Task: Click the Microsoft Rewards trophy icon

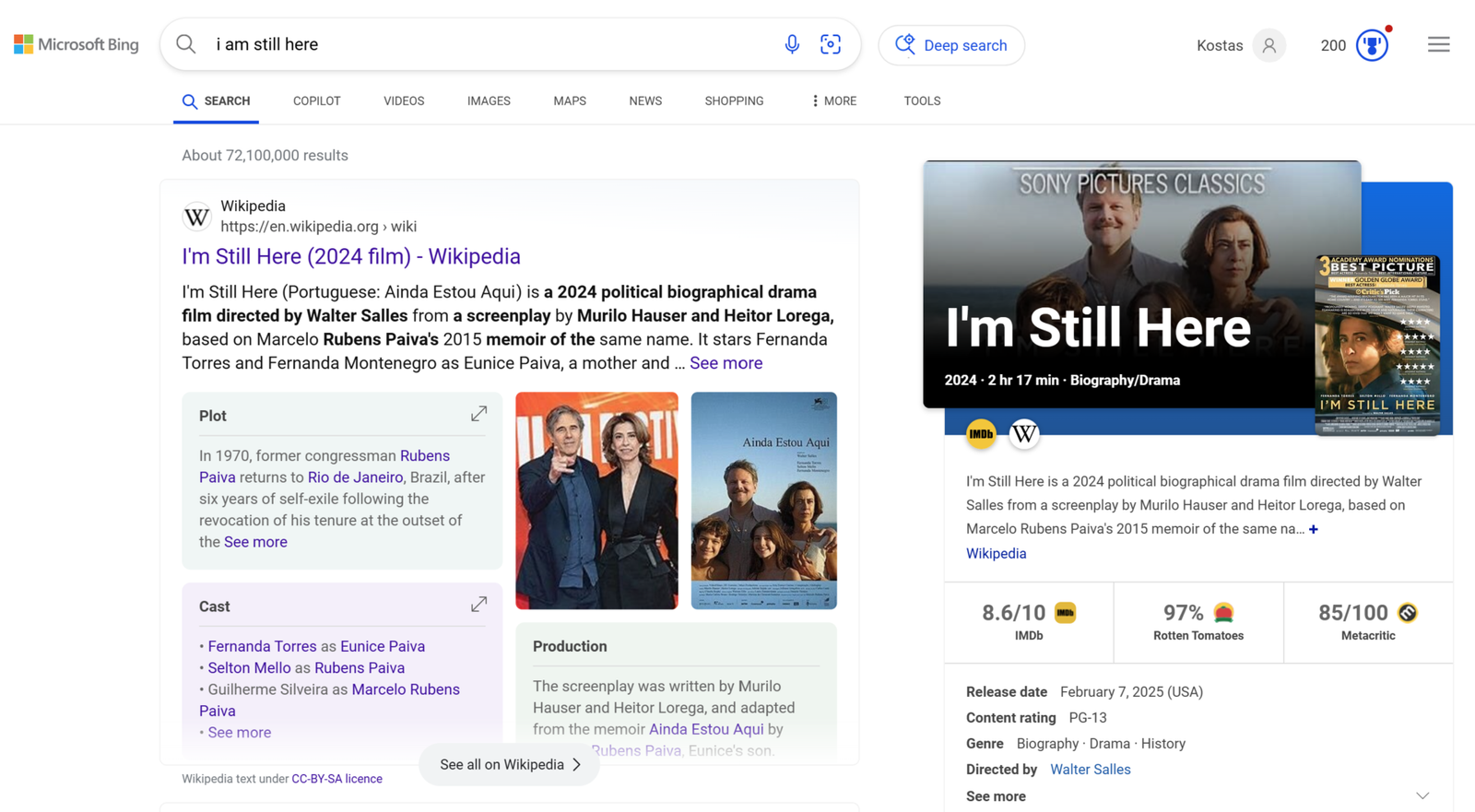Action: 1372,45
